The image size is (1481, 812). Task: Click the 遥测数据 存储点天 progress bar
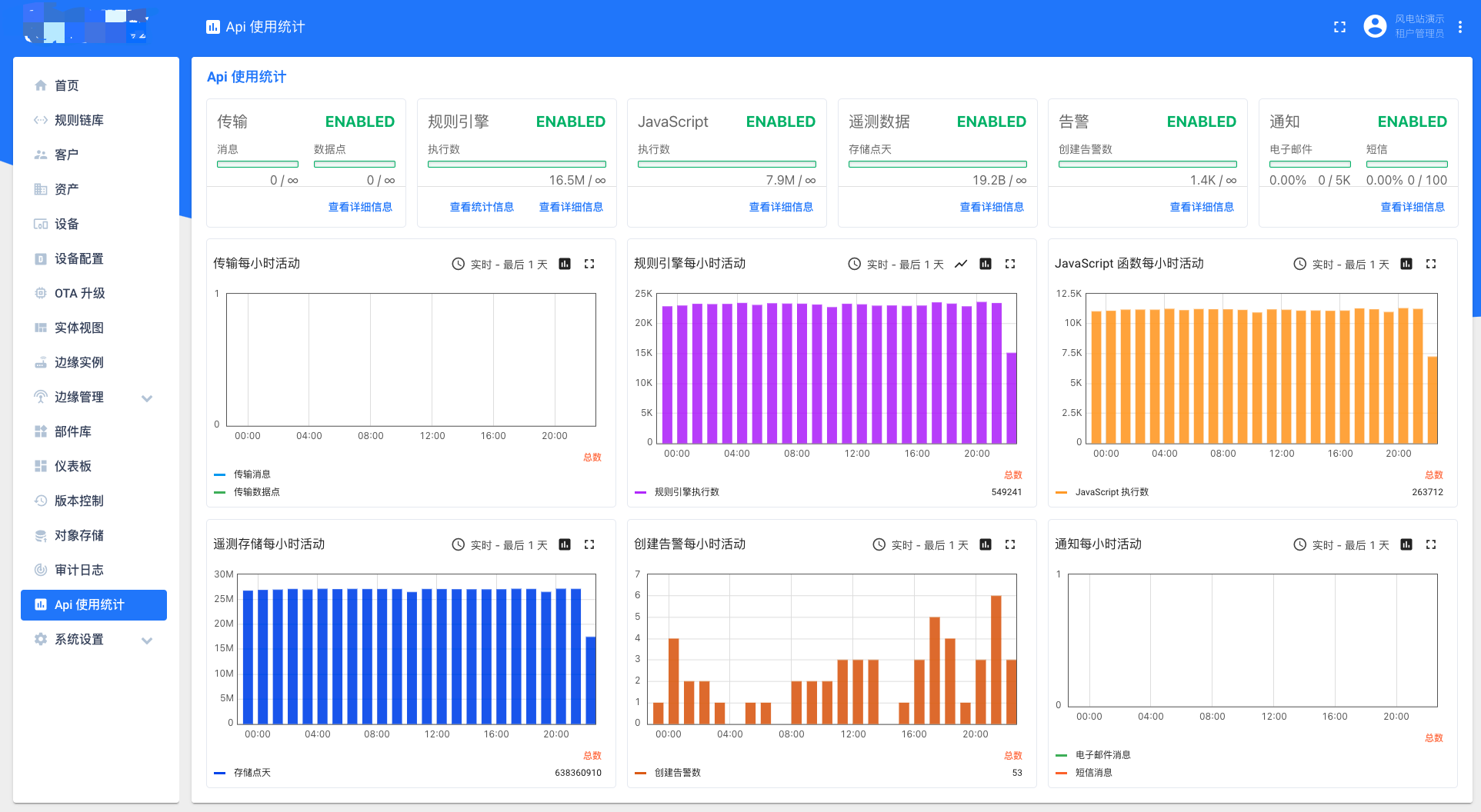tap(938, 164)
